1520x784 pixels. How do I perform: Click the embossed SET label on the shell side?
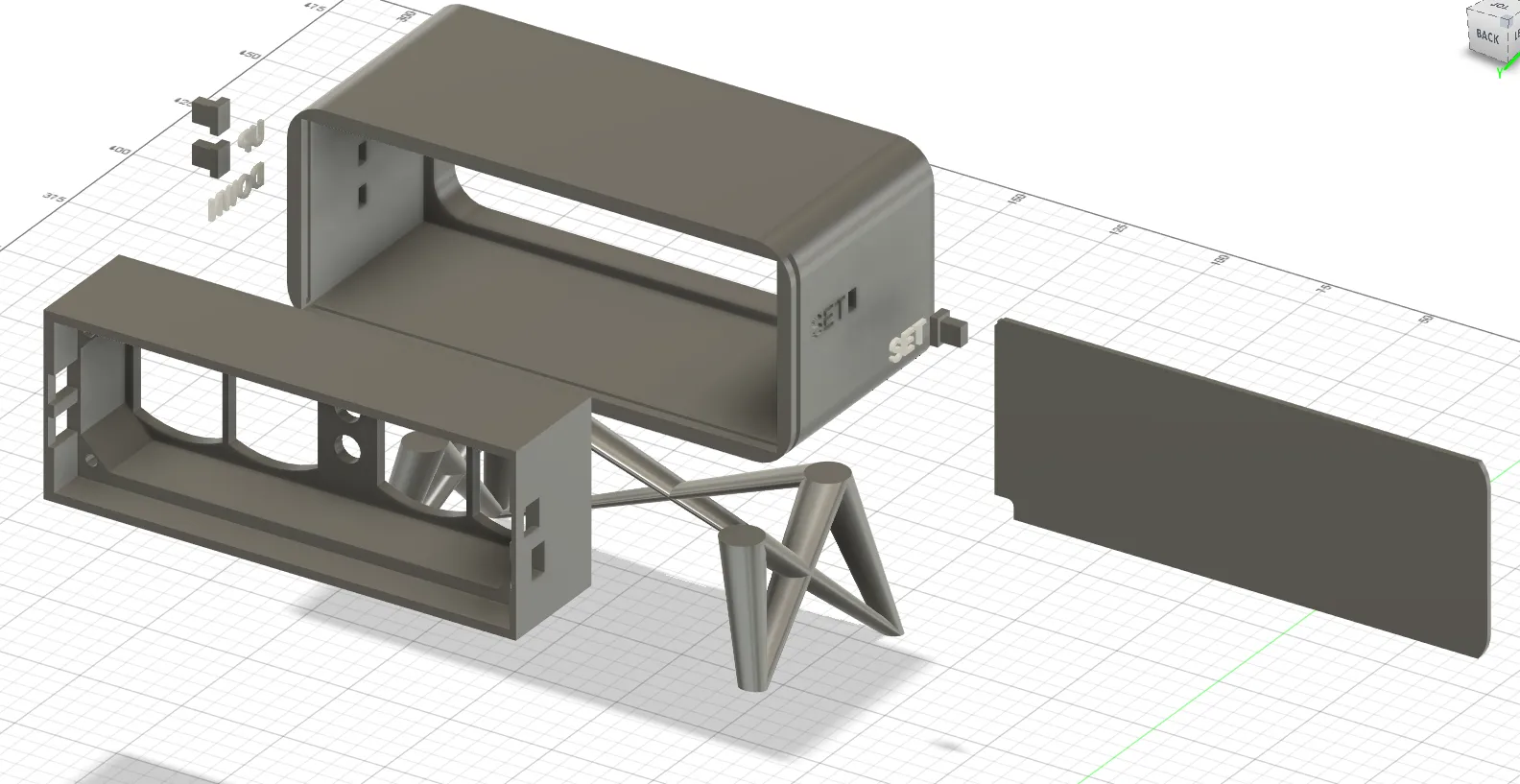(830, 313)
